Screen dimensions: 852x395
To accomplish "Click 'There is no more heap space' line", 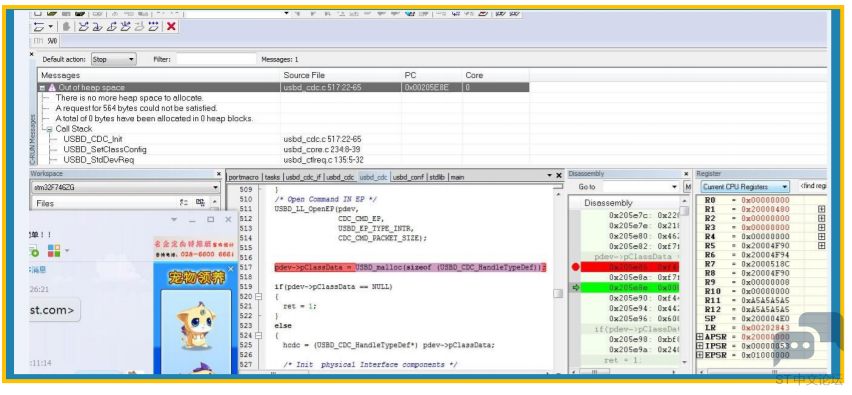I will coord(129,98).
